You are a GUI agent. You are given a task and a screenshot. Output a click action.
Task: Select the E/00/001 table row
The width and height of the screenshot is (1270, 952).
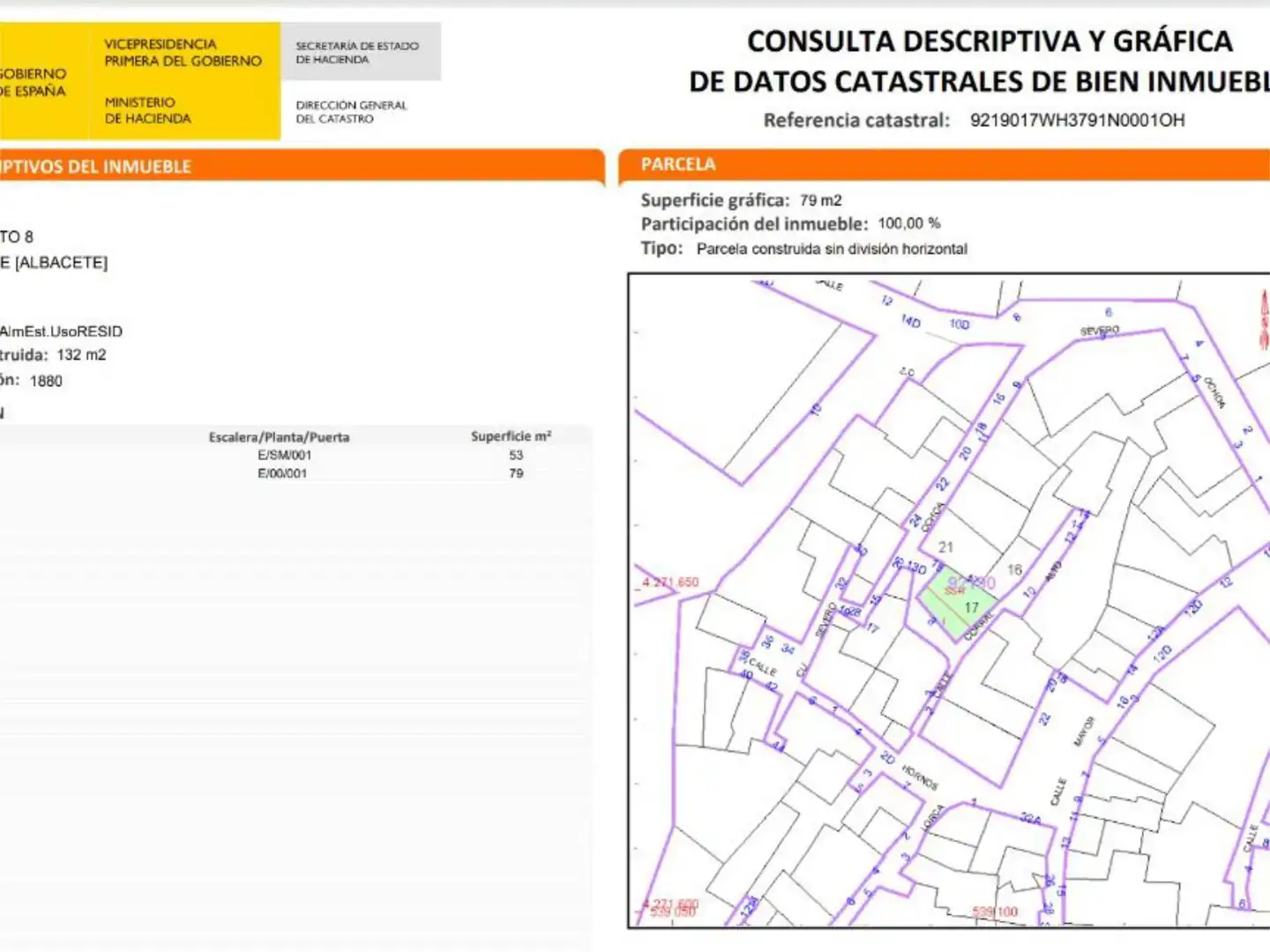[295, 473]
